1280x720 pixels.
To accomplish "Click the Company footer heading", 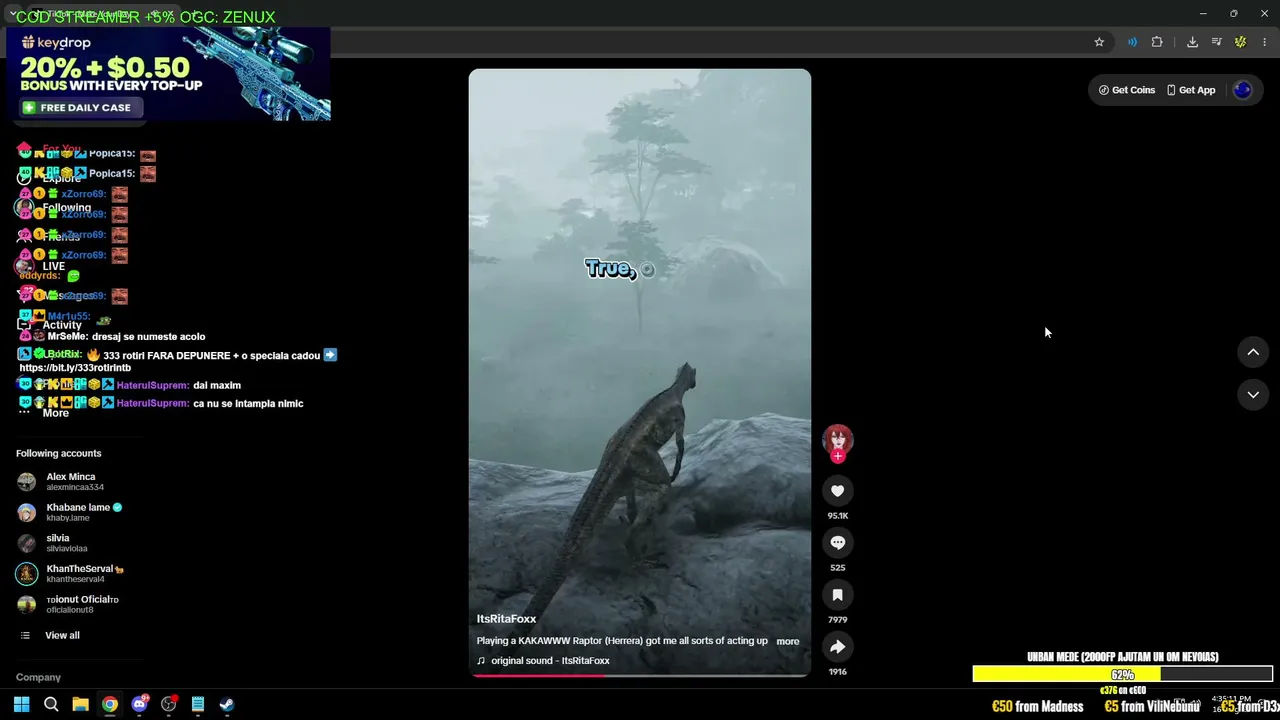I will pos(38,678).
